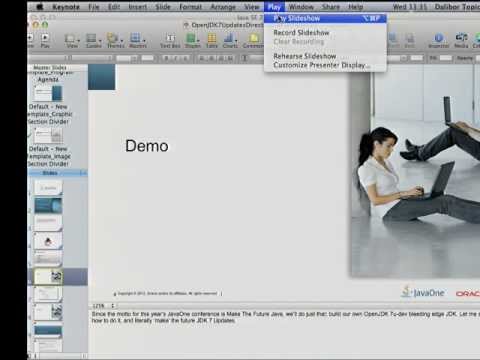This screenshot has width=480, height=360.
Task: Open Customize Presenter Display option
Action: [x=322, y=65]
